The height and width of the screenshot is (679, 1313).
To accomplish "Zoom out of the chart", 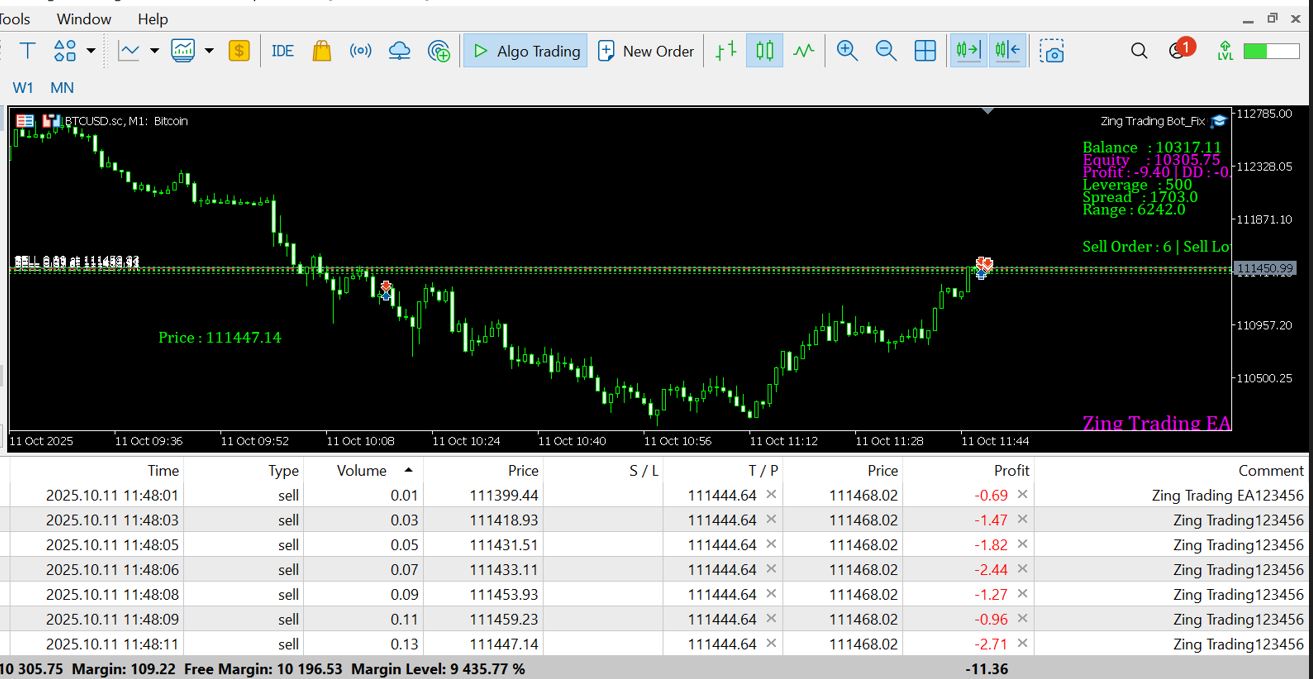I will point(886,51).
